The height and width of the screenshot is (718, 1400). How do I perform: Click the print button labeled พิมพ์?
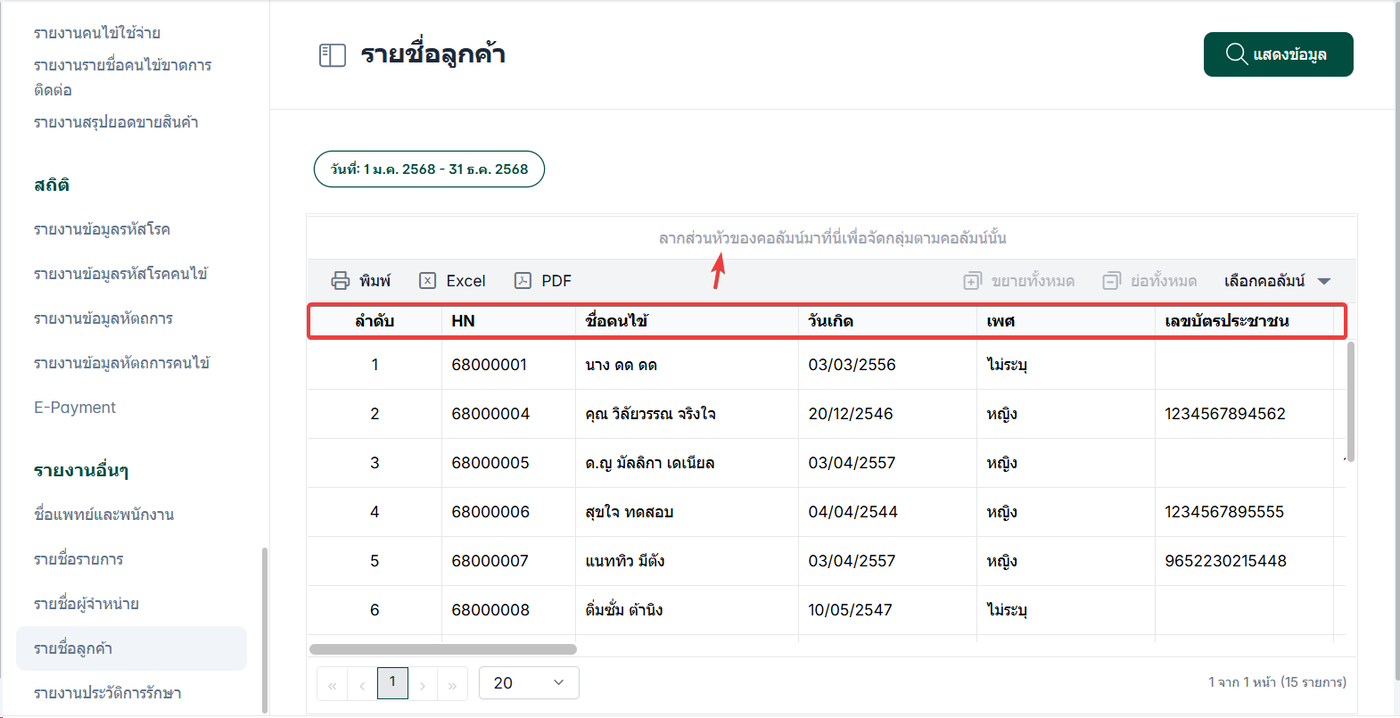point(361,281)
